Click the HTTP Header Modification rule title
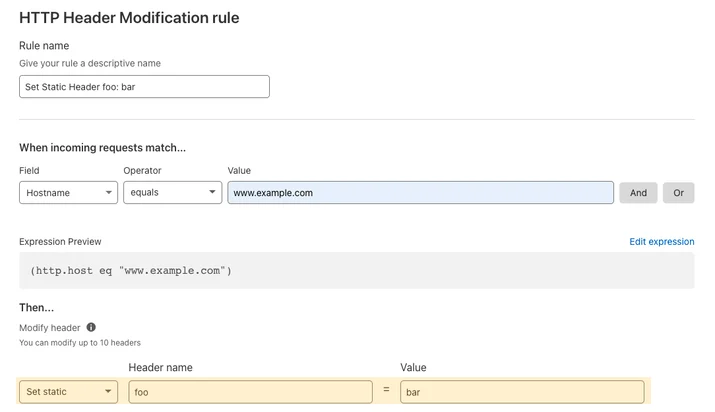Screen dimensions: 715x412 point(129,18)
